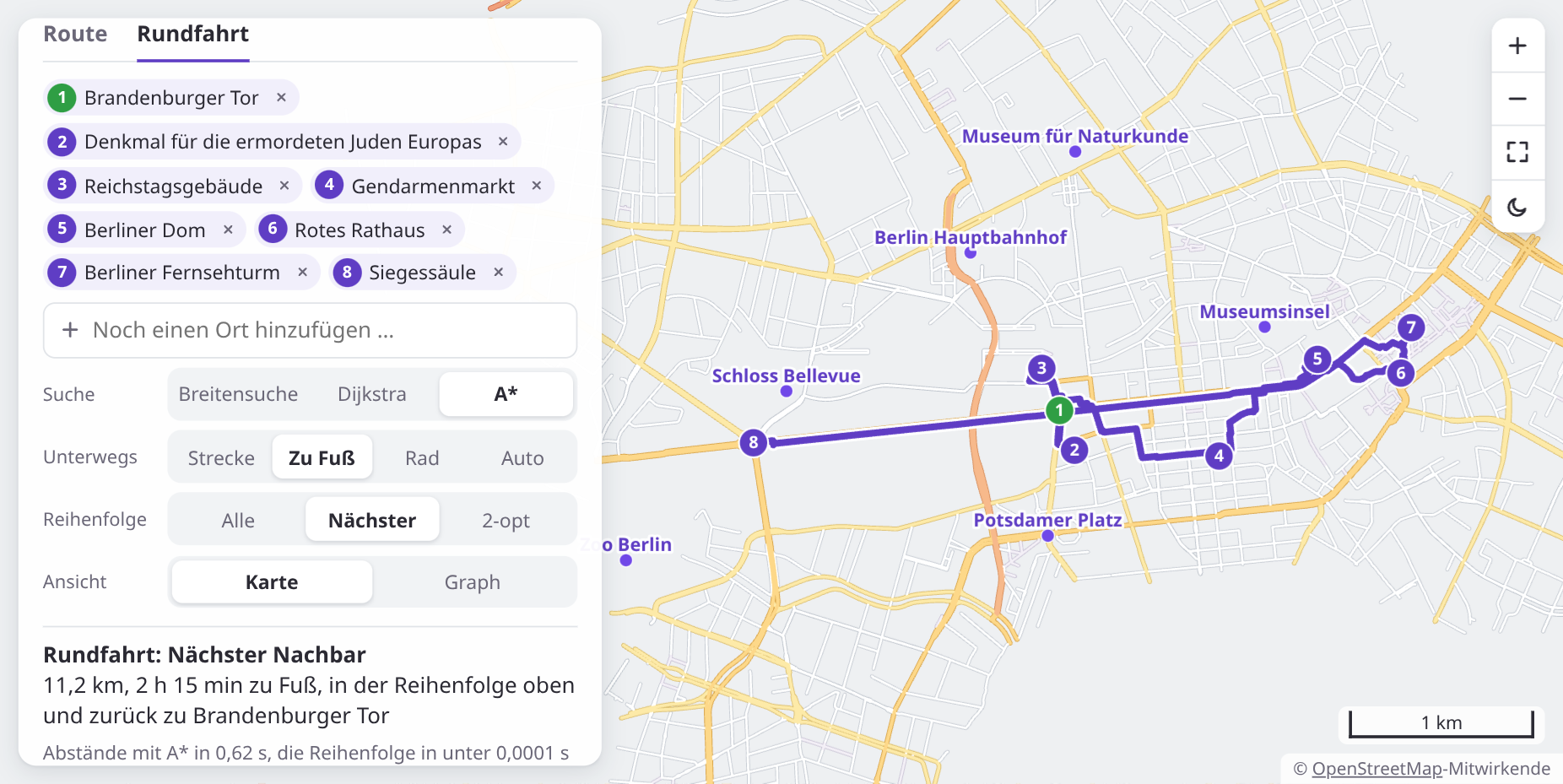Set order to Alle
Screen dimensions: 1563x784
(x=238, y=520)
